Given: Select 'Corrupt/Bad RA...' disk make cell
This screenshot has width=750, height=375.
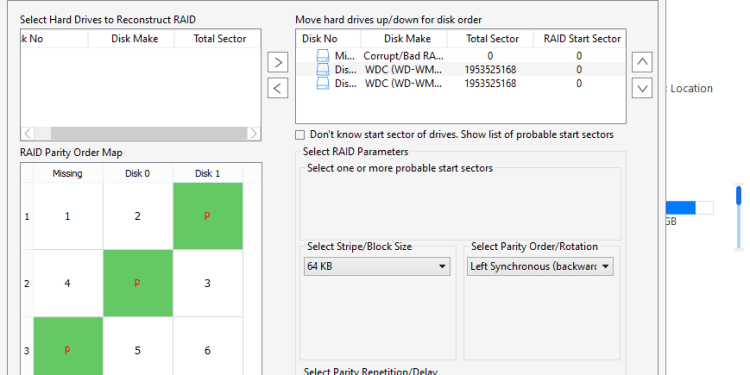Looking at the screenshot, I should coord(403,56).
